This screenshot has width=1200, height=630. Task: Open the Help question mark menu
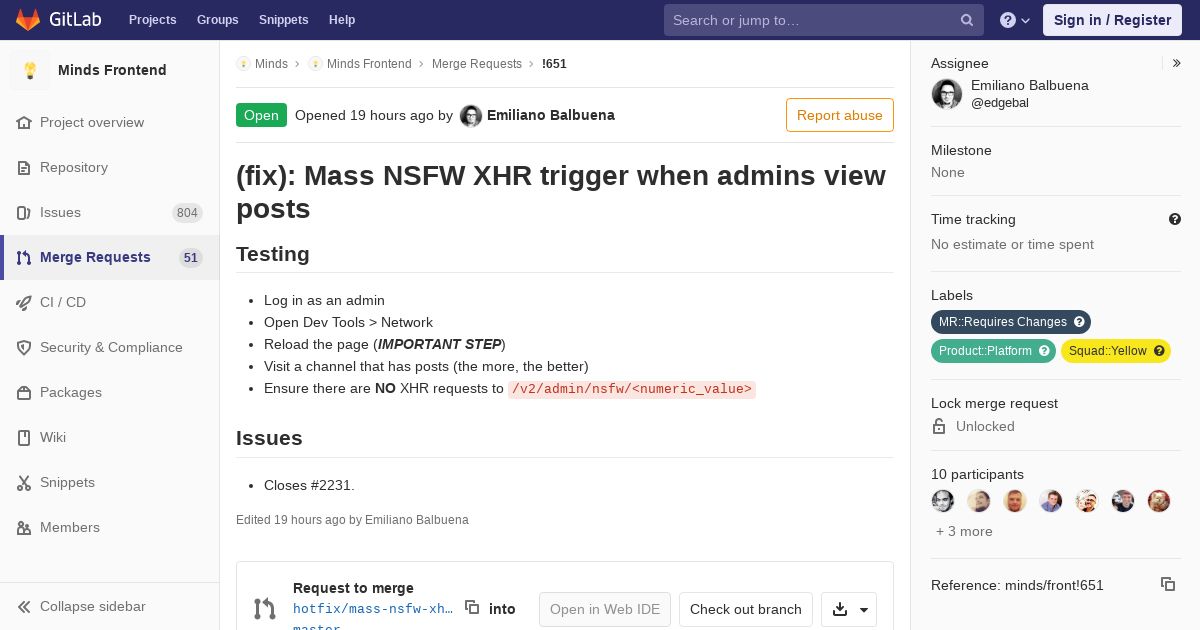1015,20
